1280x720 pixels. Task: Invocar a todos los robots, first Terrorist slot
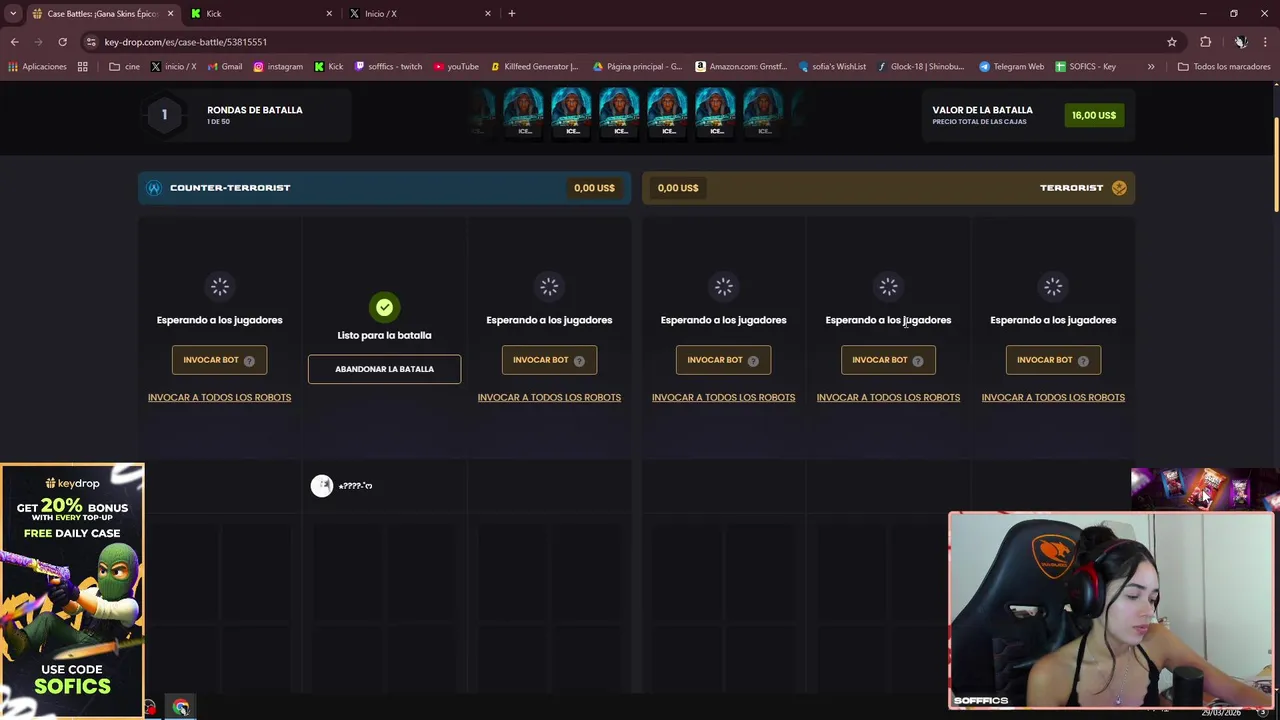point(723,397)
